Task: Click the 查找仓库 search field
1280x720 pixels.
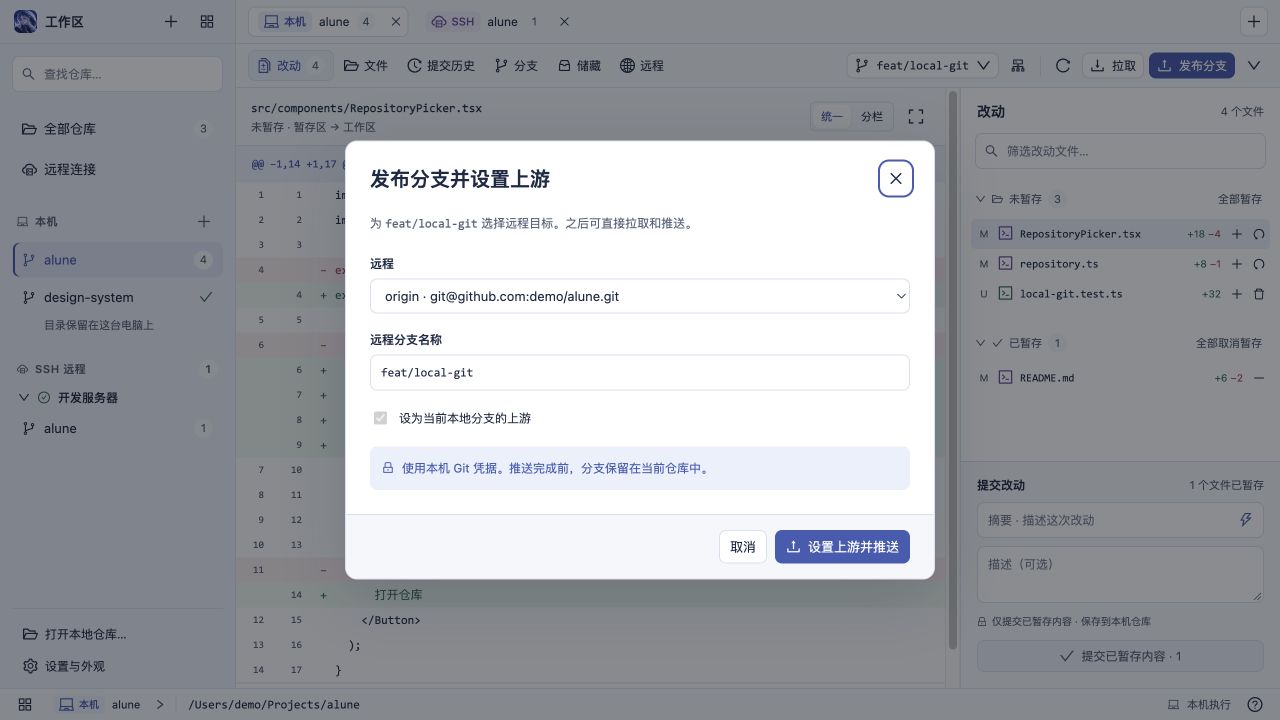Action: click(118, 74)
